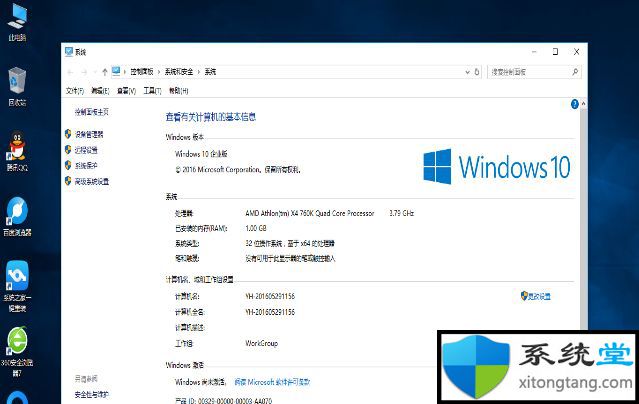
Task: Navigate back with the Back arrow
Action: click(x=70, y=72)
